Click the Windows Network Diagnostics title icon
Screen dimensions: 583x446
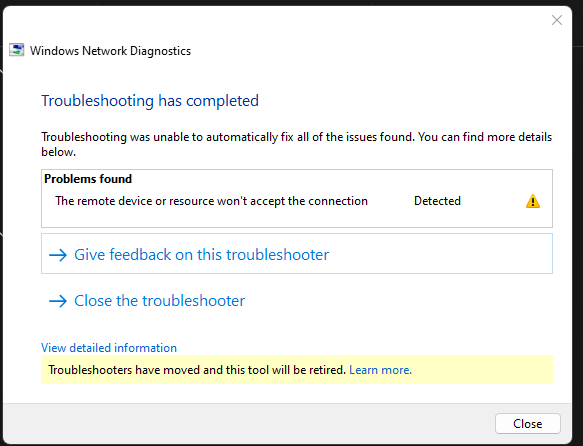tap(17, 50)
